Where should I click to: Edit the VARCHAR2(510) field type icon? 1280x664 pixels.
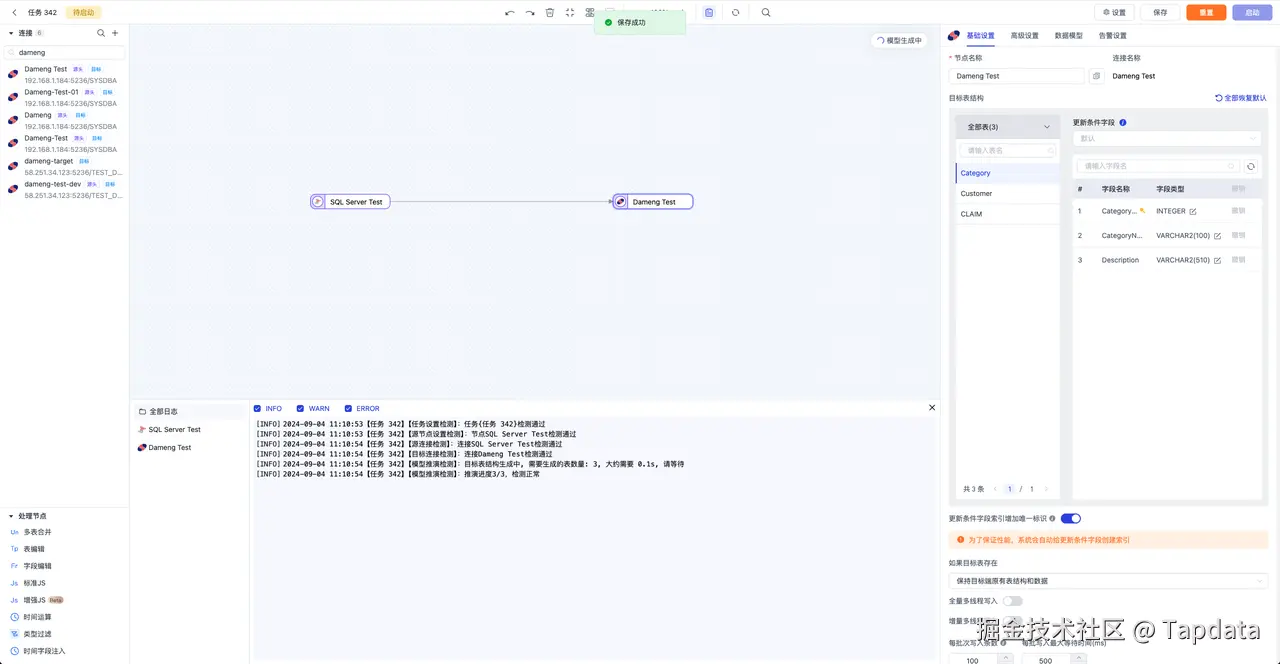pos(1217,260)
